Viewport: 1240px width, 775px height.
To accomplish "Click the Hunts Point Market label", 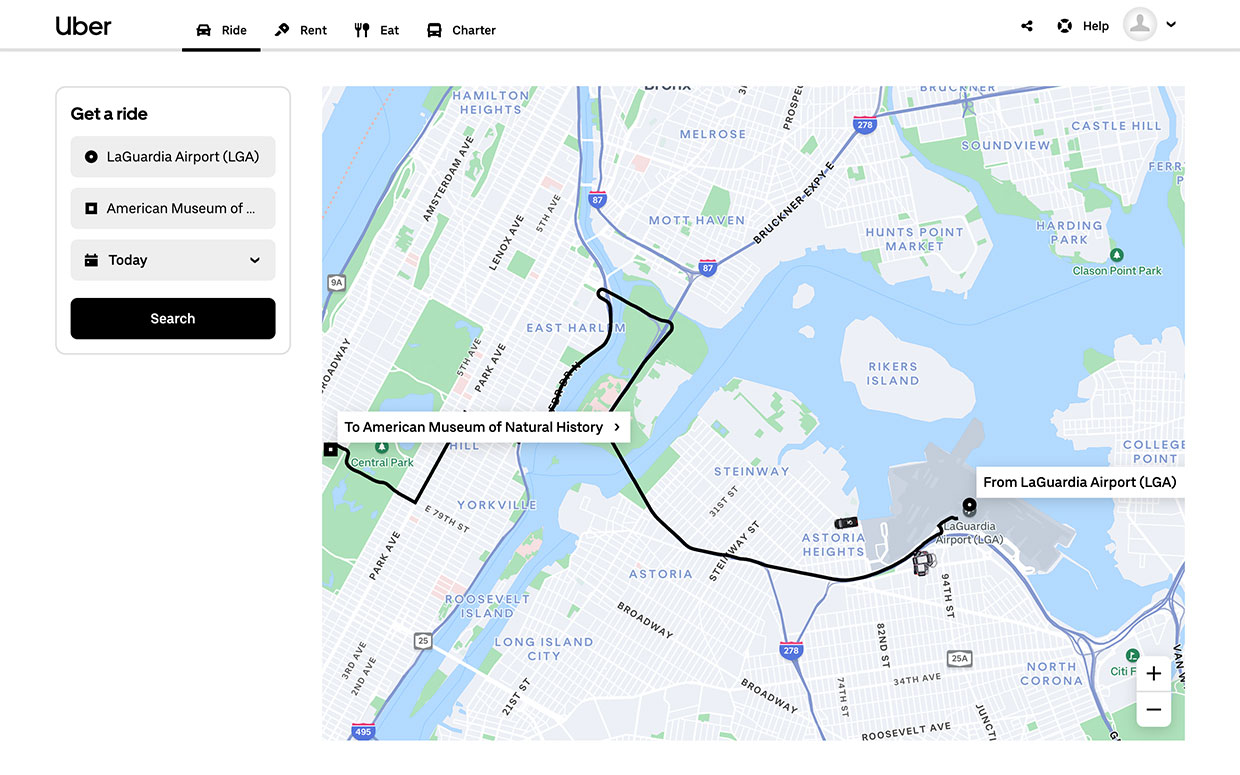I will (914, 239).
